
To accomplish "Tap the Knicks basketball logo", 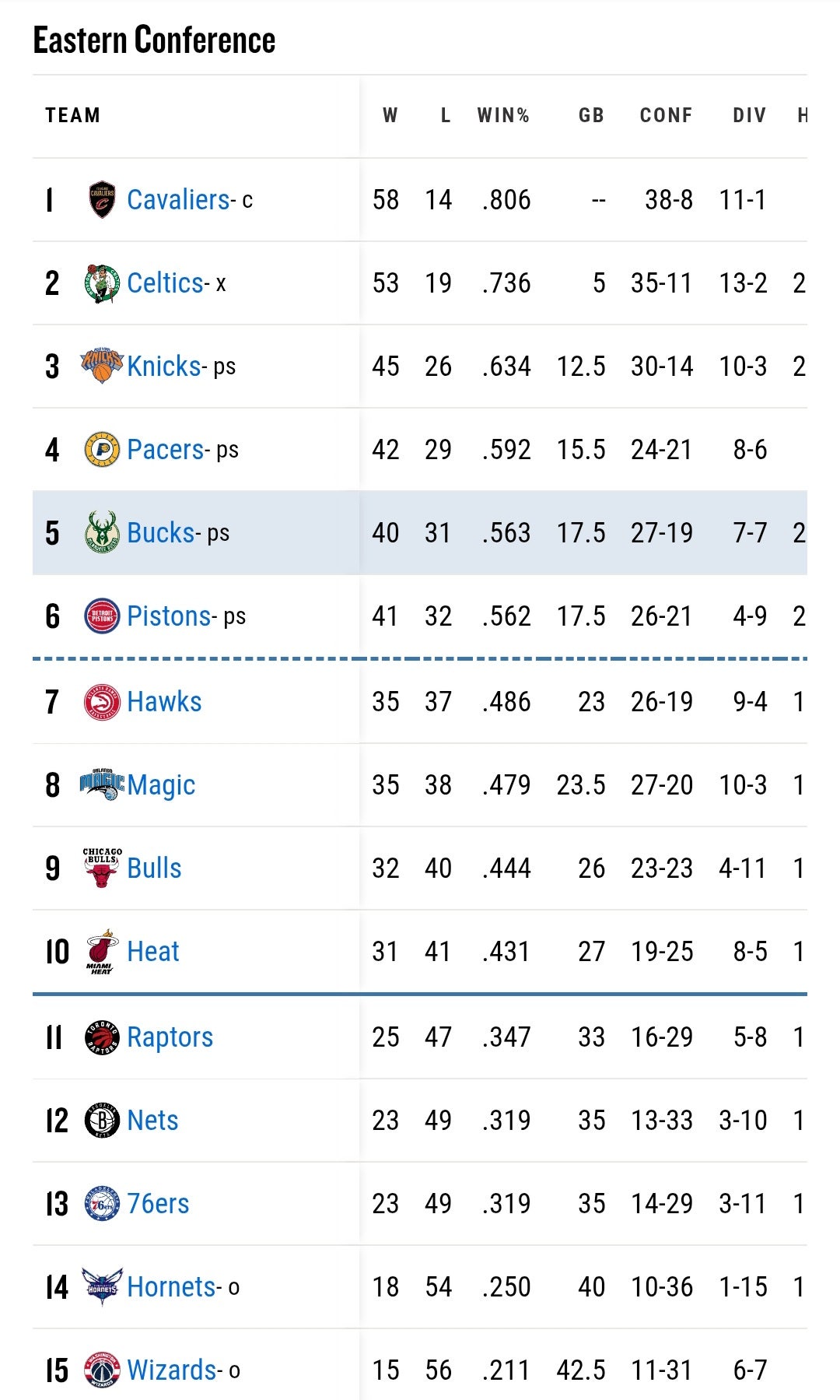I will click(102, 366).
